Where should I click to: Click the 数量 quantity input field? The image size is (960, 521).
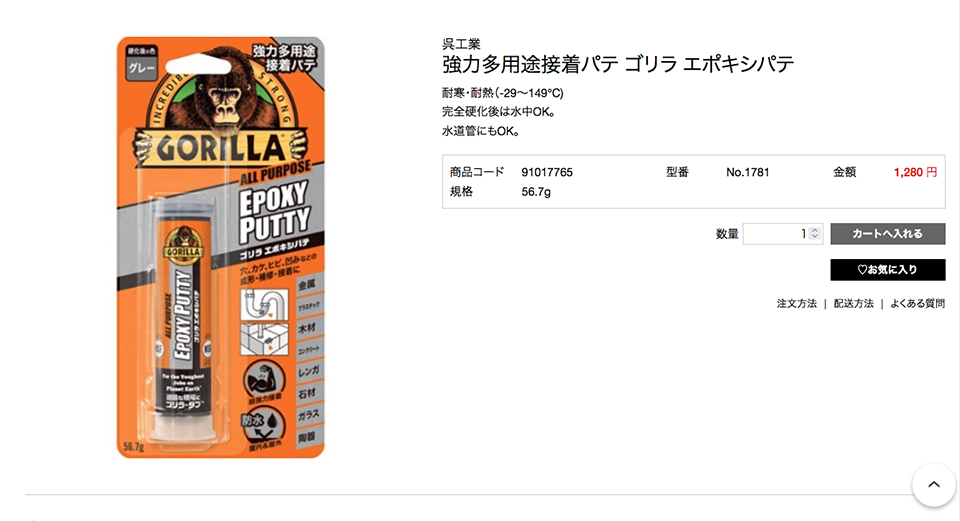point(782,234)
